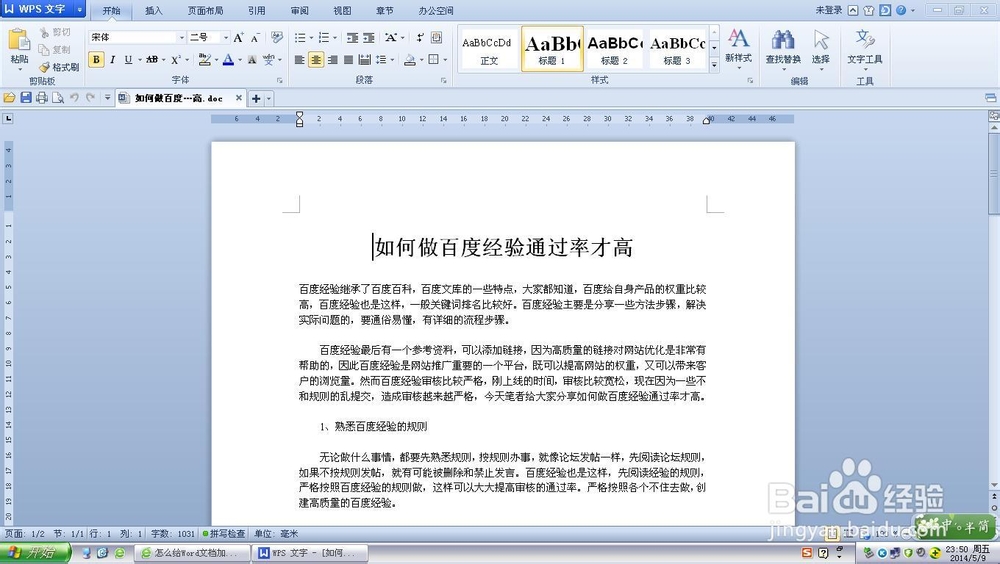Image resolution: width=1000 pixels, height=564 pixels.
Task: Open the 章节 (Chapter) ribbon tab
Action: pyautogui.click(x=385, y=11)
